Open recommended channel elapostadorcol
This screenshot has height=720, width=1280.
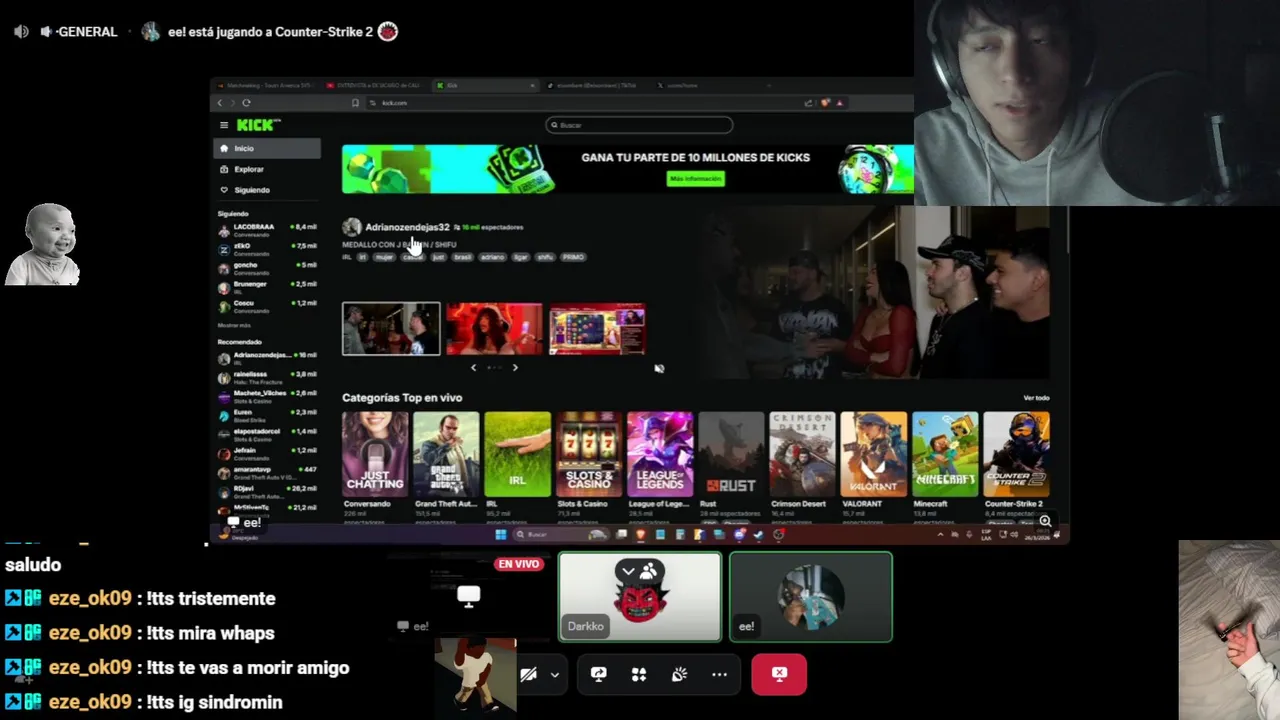pyautogui.click(x=267, y=433)
